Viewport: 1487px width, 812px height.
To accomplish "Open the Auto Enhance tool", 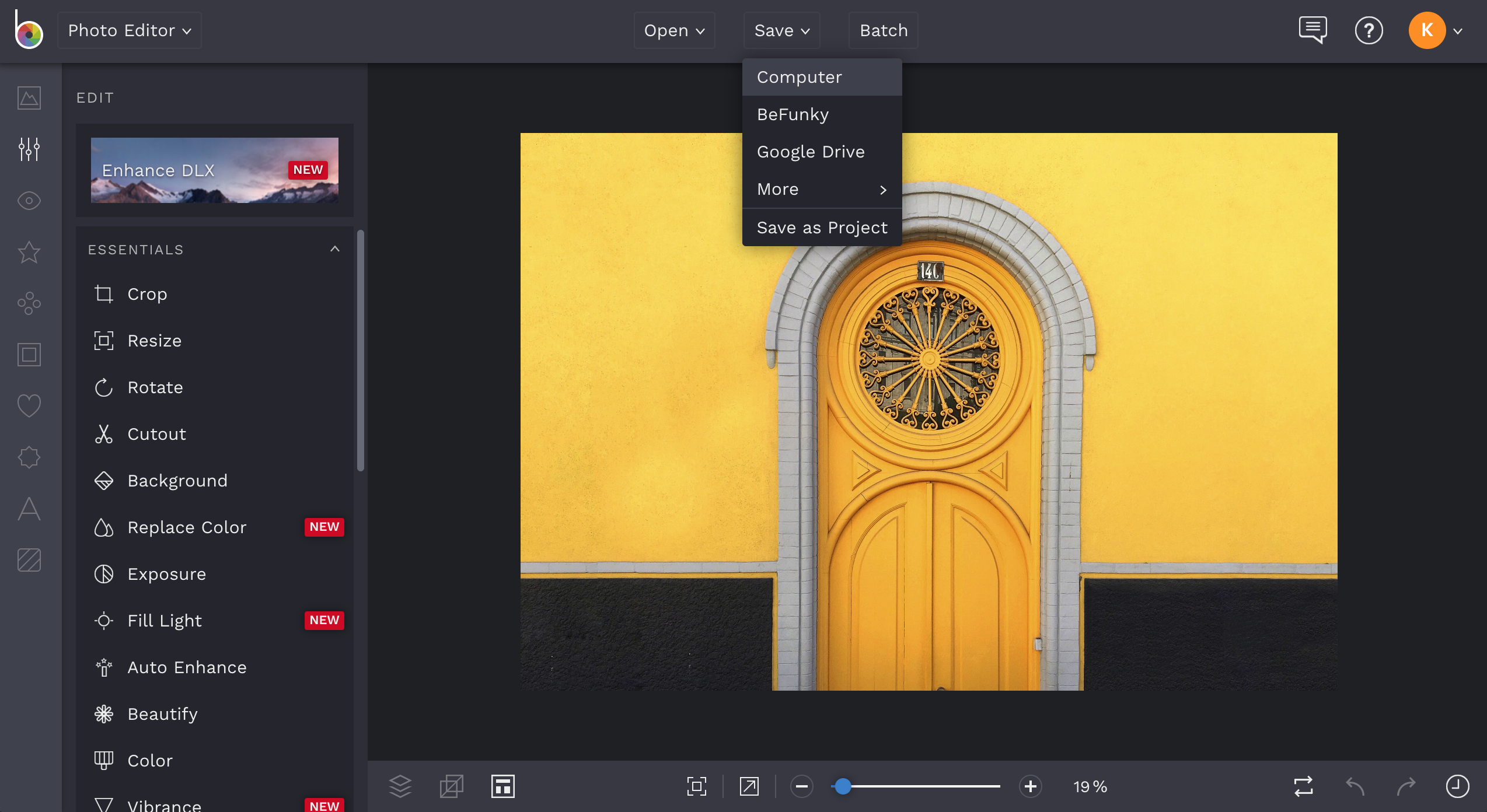I will tap(186, 667).
